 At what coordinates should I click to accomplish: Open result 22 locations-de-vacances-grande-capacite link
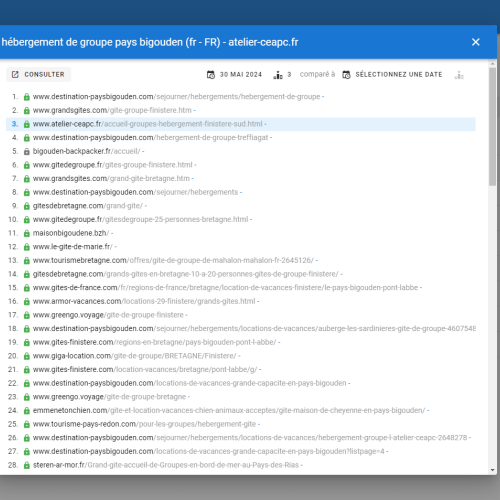189,383
